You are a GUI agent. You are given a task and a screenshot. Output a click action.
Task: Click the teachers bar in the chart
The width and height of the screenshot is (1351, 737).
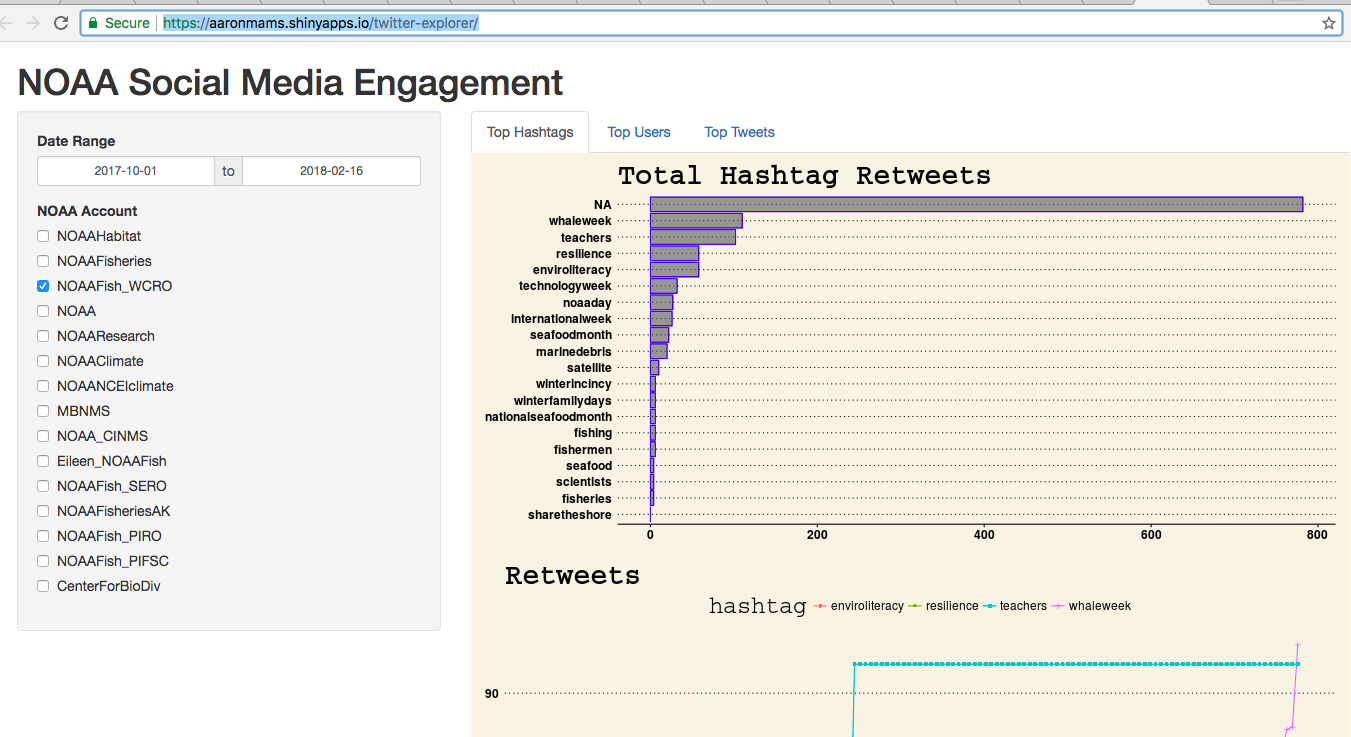pos(693,237)
